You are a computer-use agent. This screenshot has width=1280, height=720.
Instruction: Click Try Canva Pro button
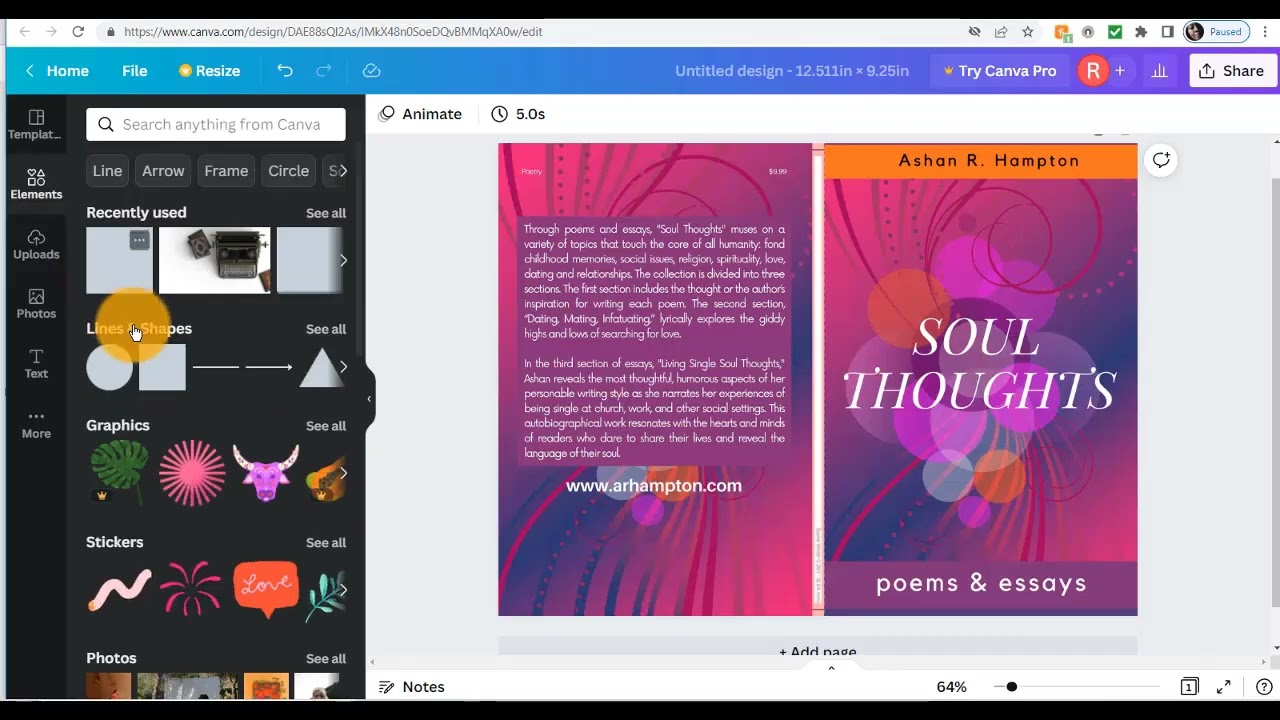click(999, 71)
